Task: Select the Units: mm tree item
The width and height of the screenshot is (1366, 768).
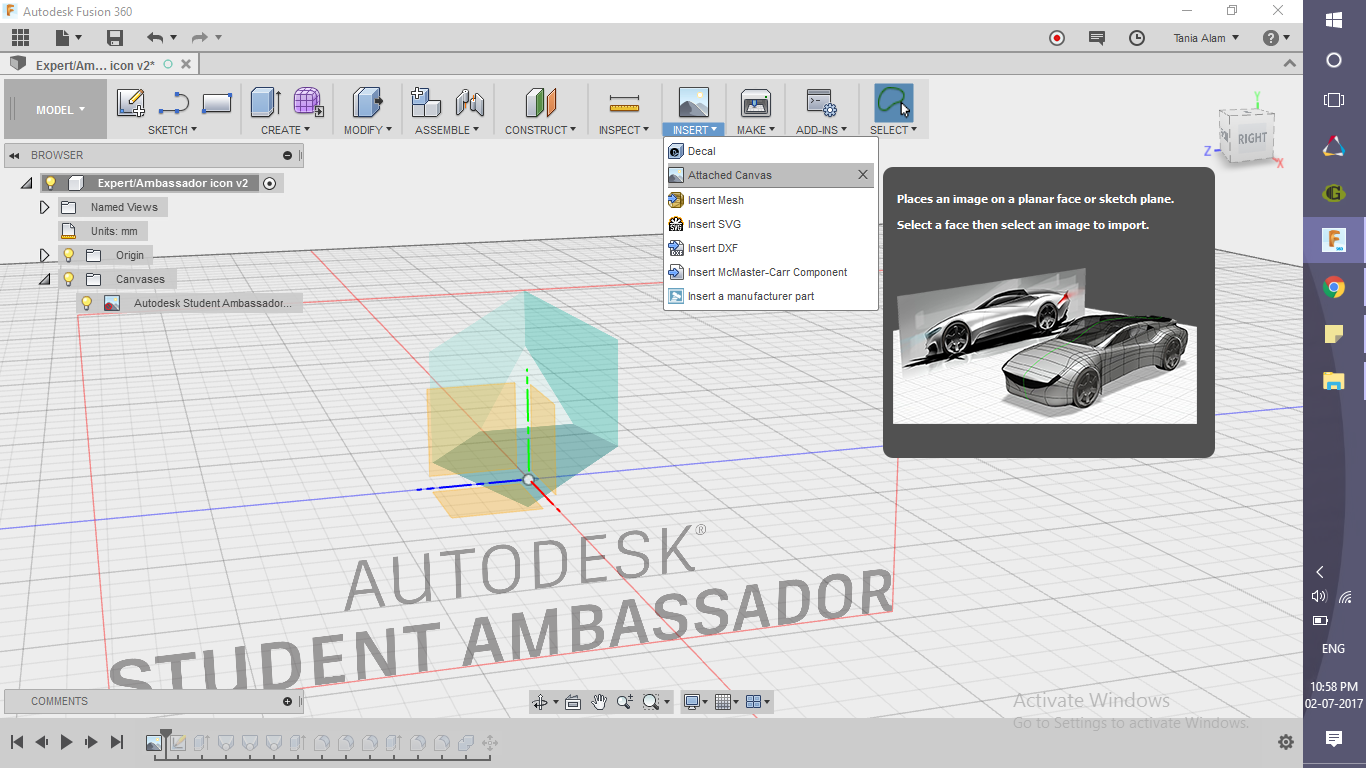Action: tap(114, 231)
